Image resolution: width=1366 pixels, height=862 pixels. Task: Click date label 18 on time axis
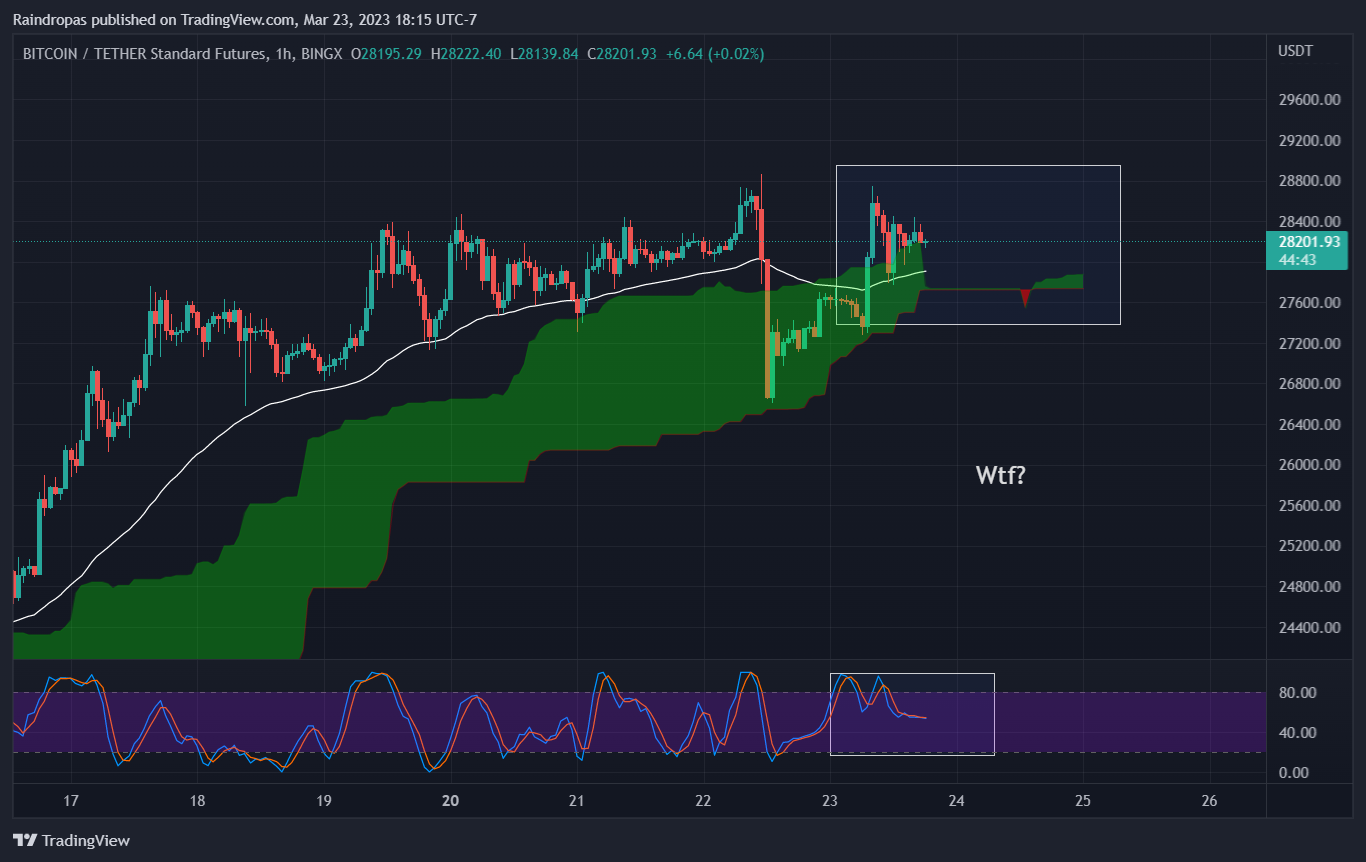(x=197, y=801)
